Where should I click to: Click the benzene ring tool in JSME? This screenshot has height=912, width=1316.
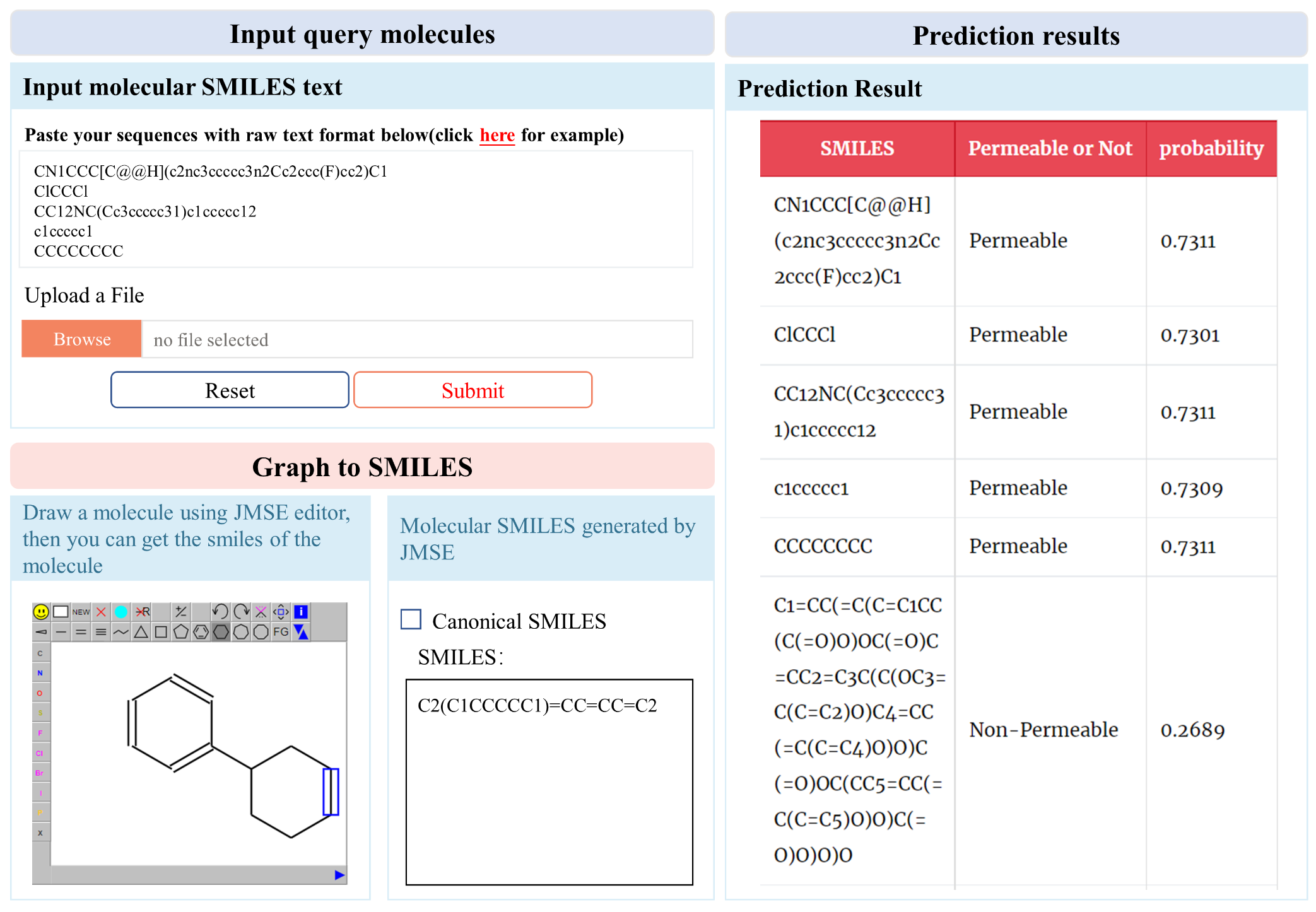[x=201, y=632]
